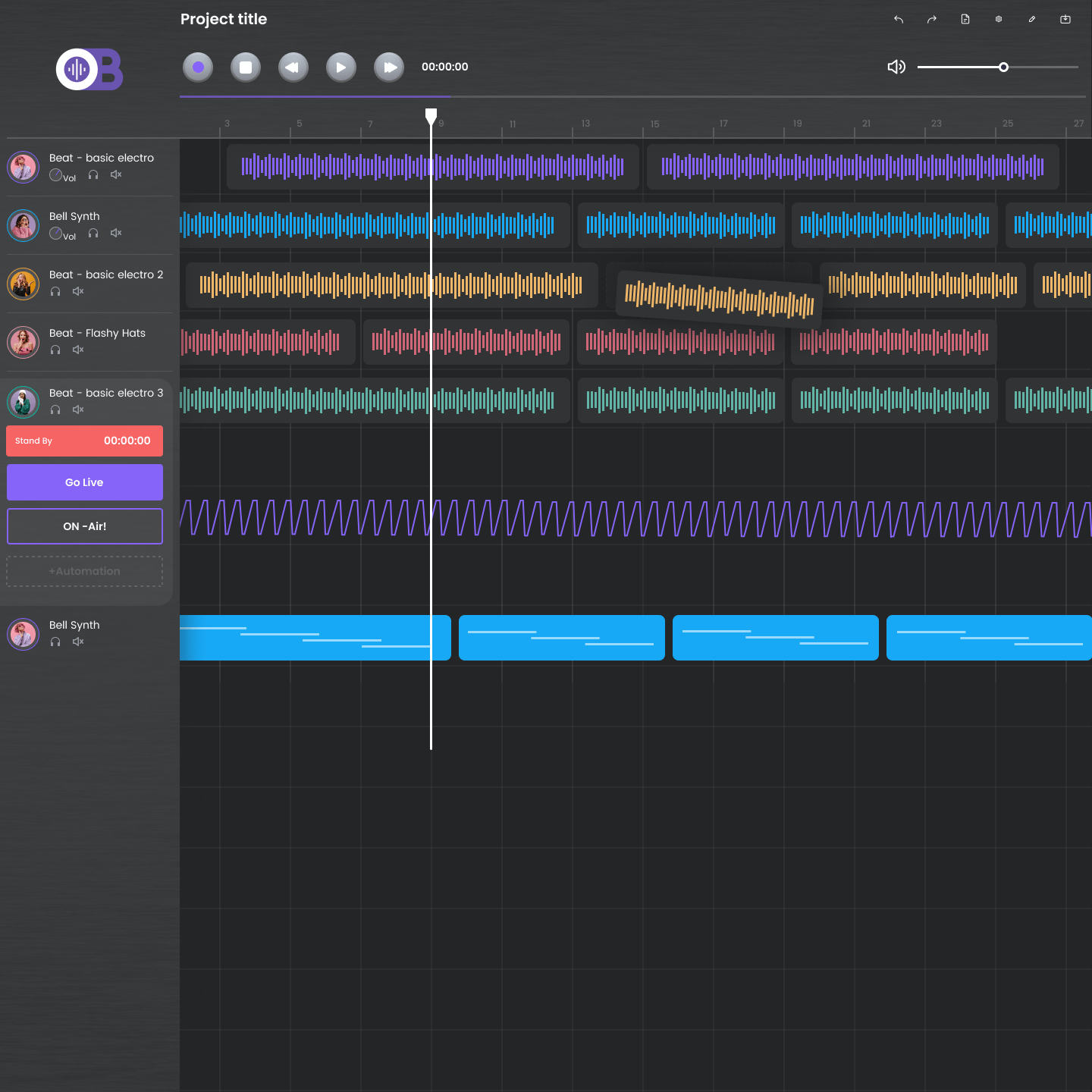Click the redo arrow icon

click(x=932, y=20)
